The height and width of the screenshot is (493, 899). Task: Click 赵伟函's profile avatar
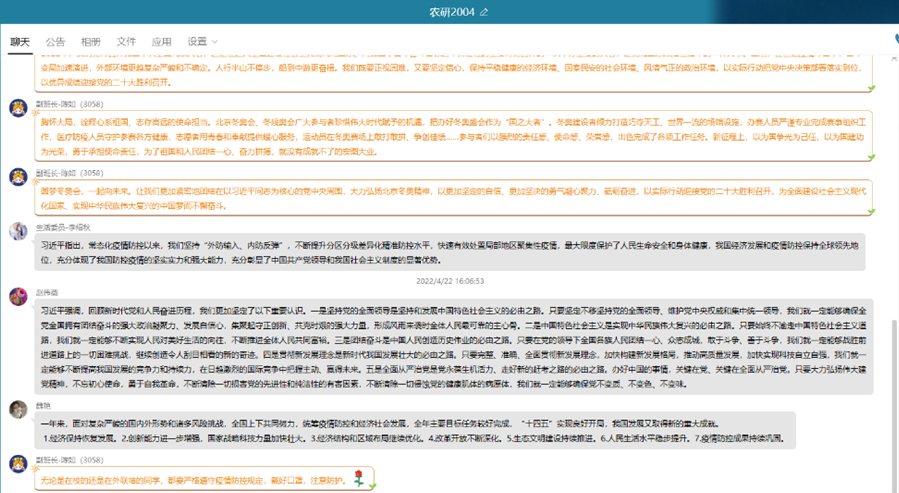coord(18,297)
